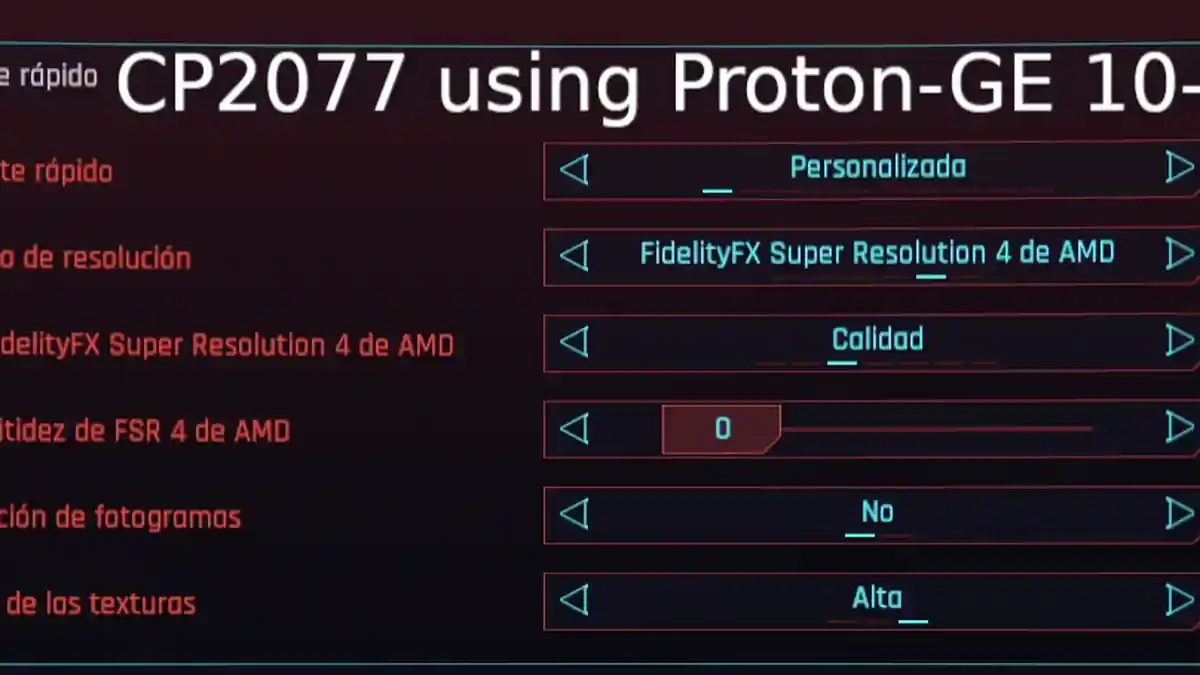Click left arrow next to Calidad
1200x675 pixels.
574,342
